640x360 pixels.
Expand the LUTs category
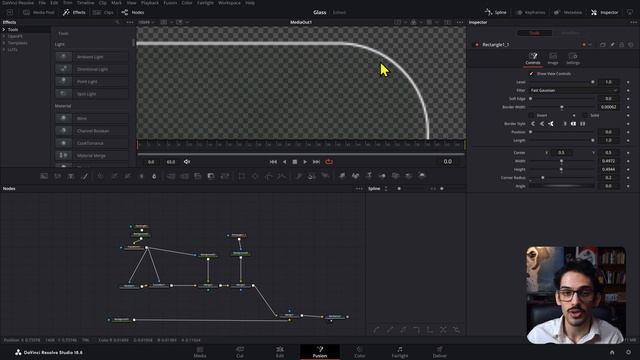click(4, 49)
